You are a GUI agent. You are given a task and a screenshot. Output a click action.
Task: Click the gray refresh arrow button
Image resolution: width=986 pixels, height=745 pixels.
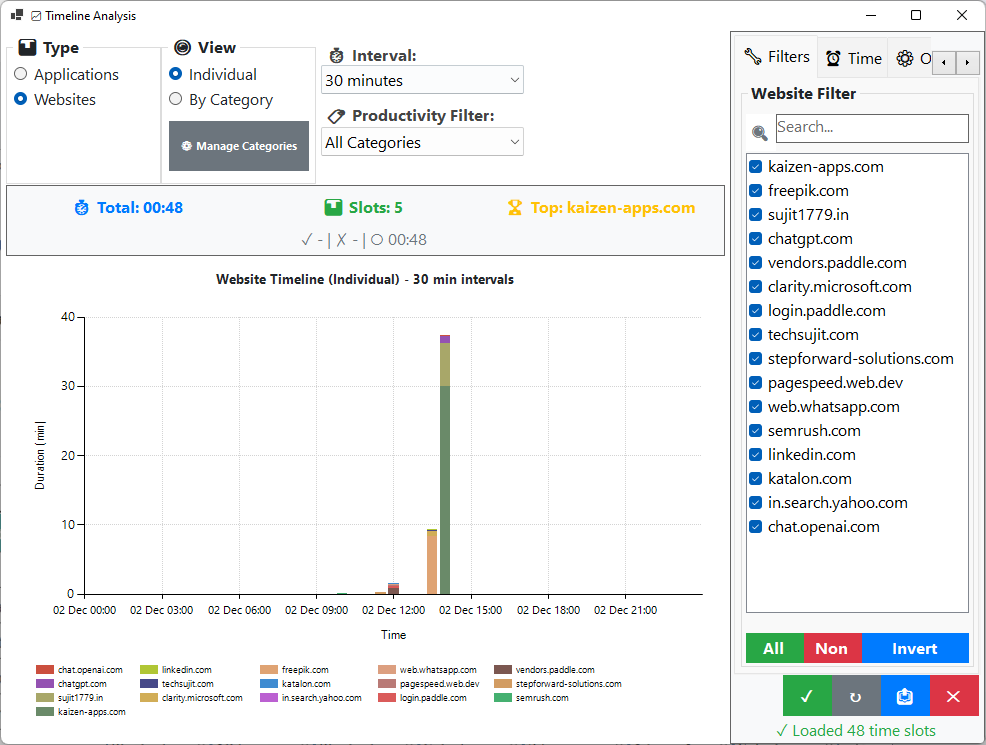pos(856,696)
